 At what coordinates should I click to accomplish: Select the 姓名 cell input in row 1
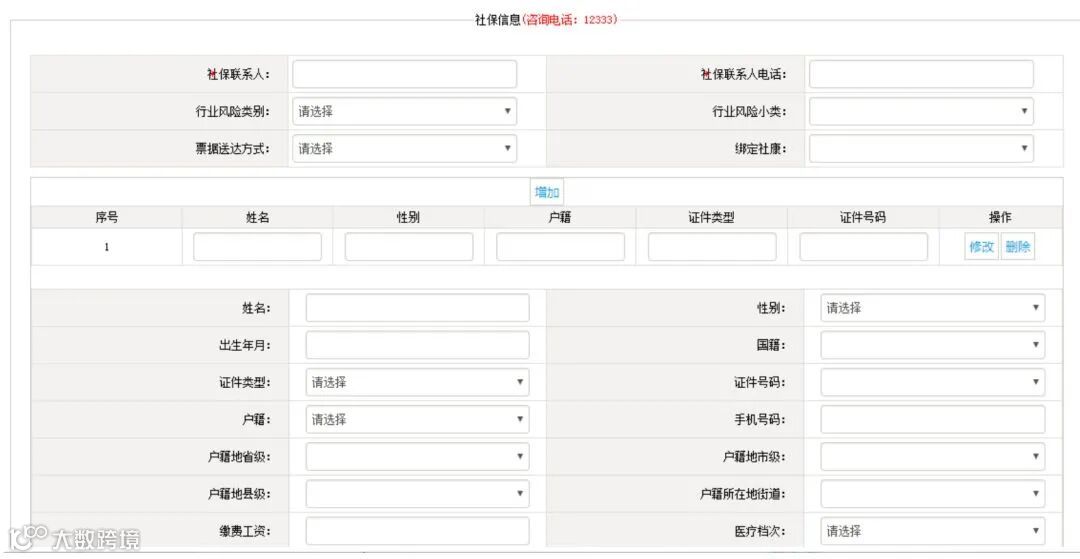coord(258,247)
